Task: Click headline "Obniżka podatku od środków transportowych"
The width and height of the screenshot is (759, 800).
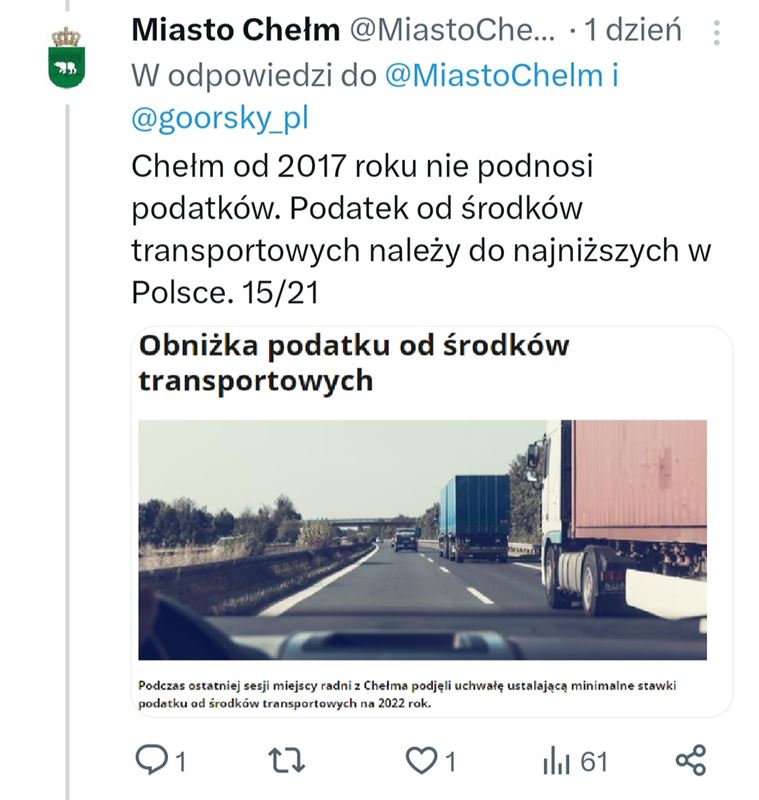Action: point(354,363)
